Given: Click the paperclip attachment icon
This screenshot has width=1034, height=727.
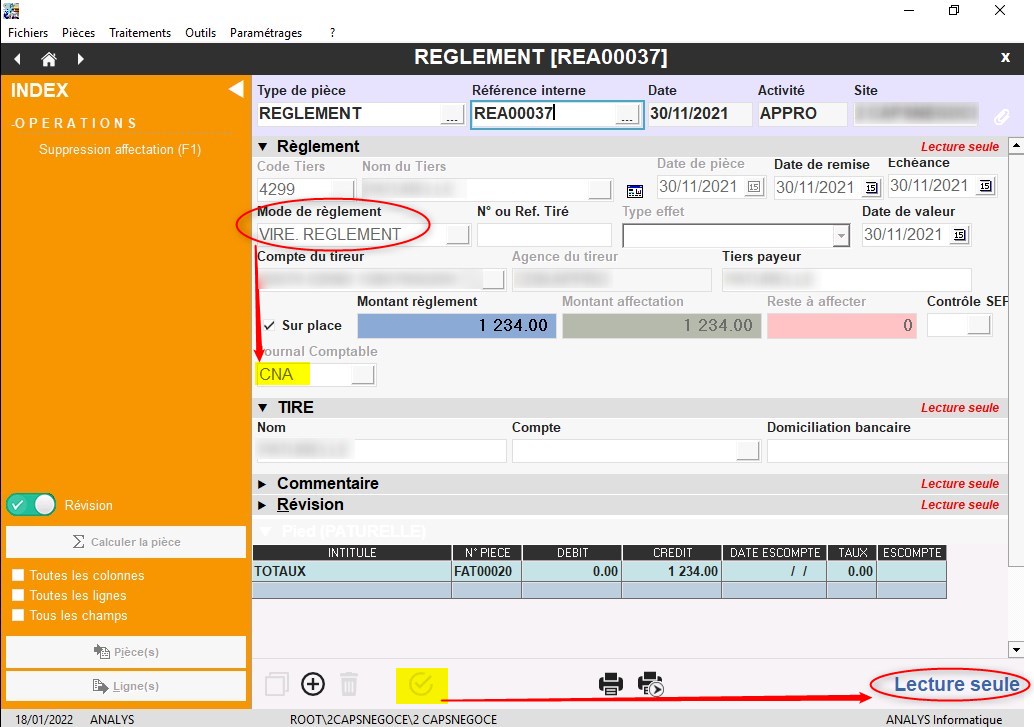Looking at the screenshot, I should point(1001,116).
